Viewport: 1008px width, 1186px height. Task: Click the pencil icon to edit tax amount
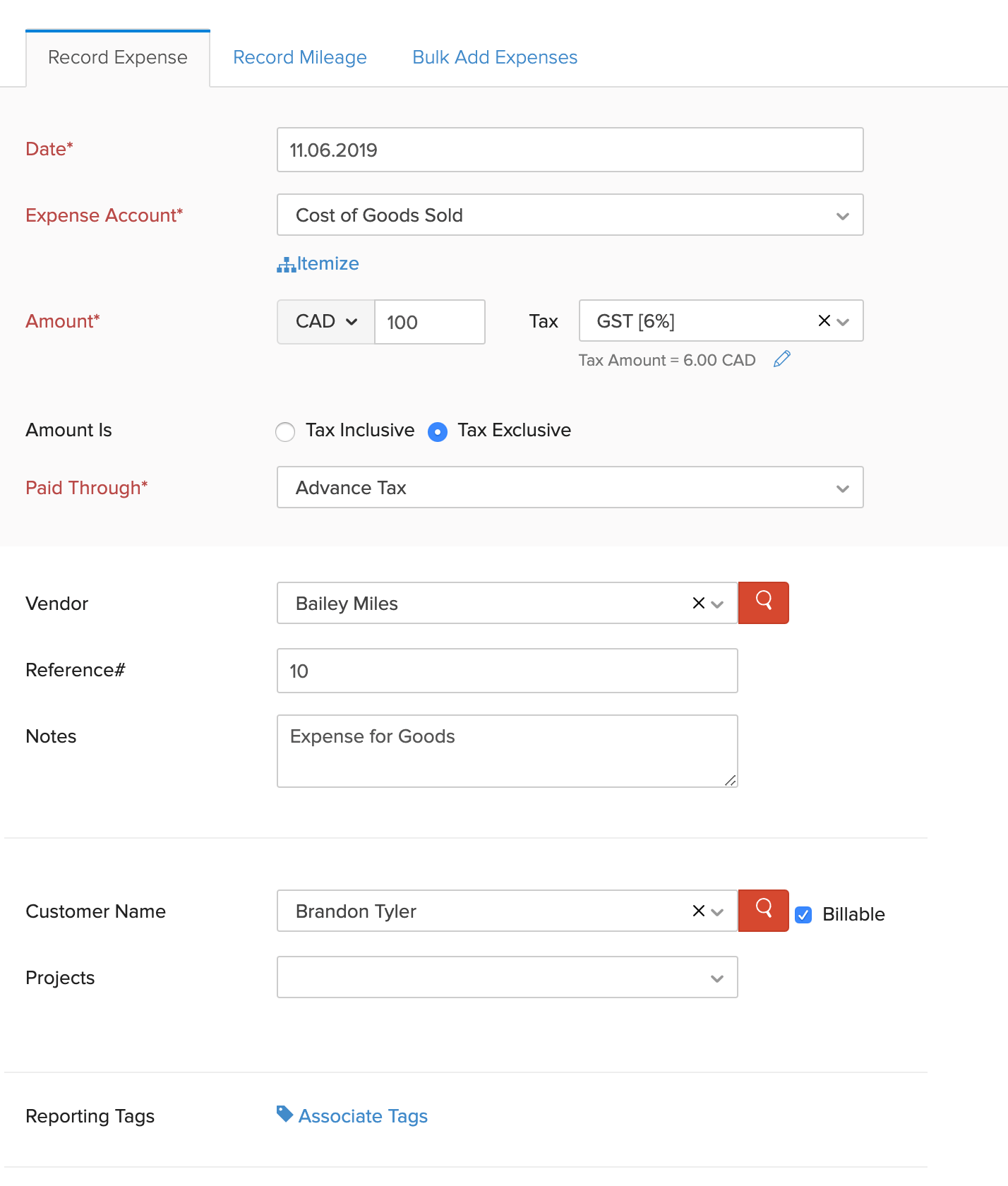pos(781,359)
